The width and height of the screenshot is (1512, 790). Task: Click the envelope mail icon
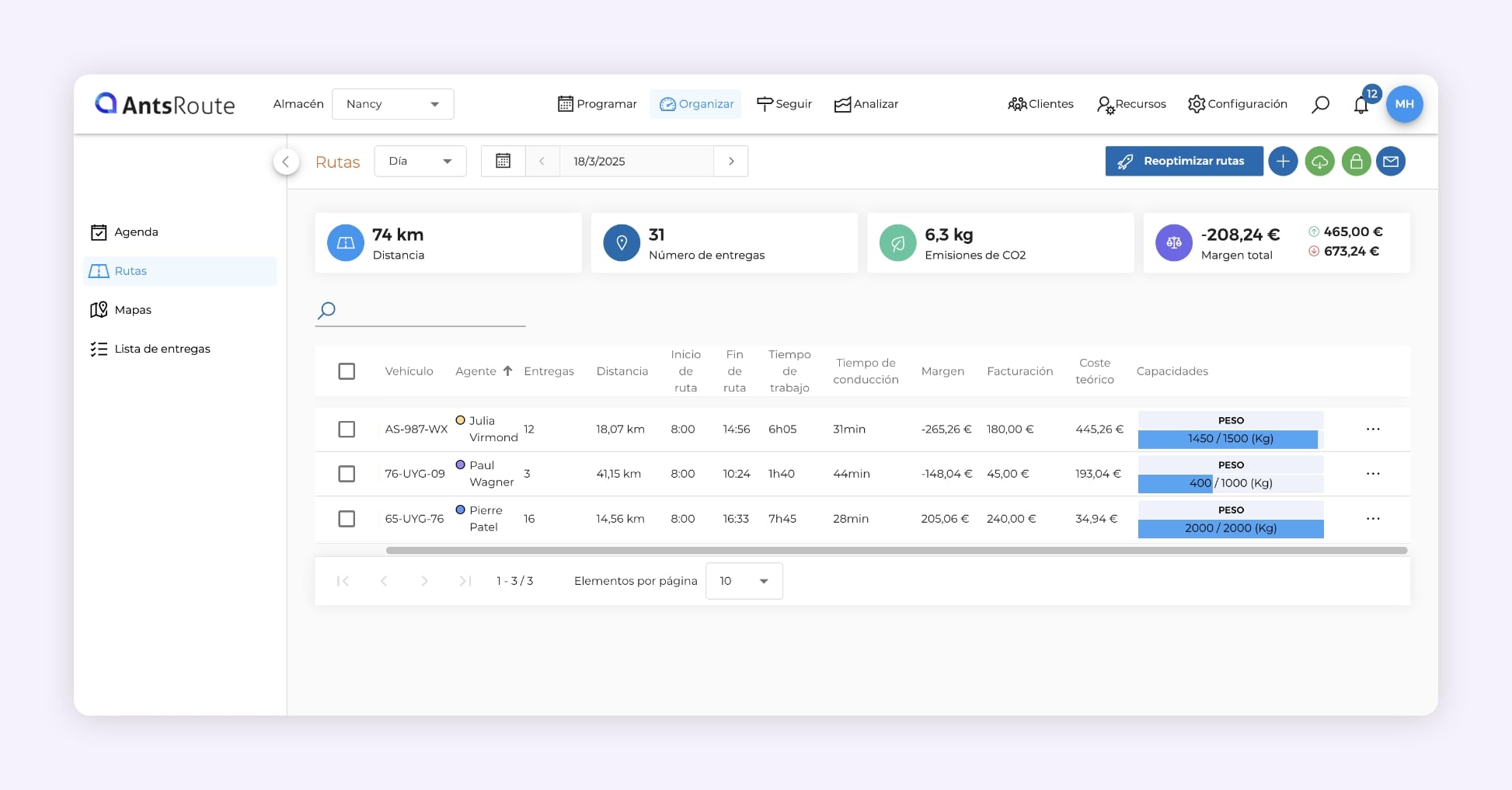tap(1391, 162)
